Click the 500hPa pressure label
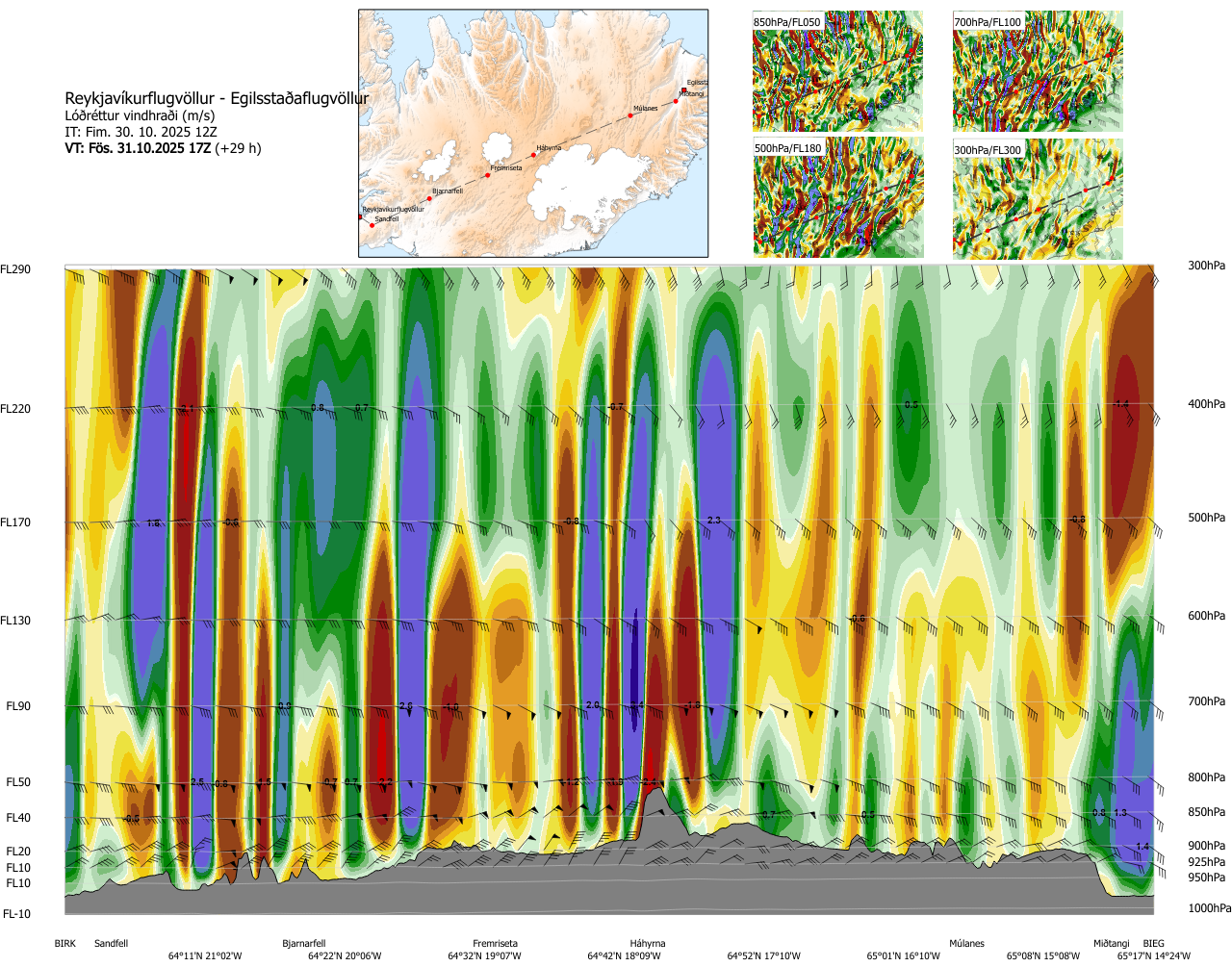 [x=1207, y=518]
